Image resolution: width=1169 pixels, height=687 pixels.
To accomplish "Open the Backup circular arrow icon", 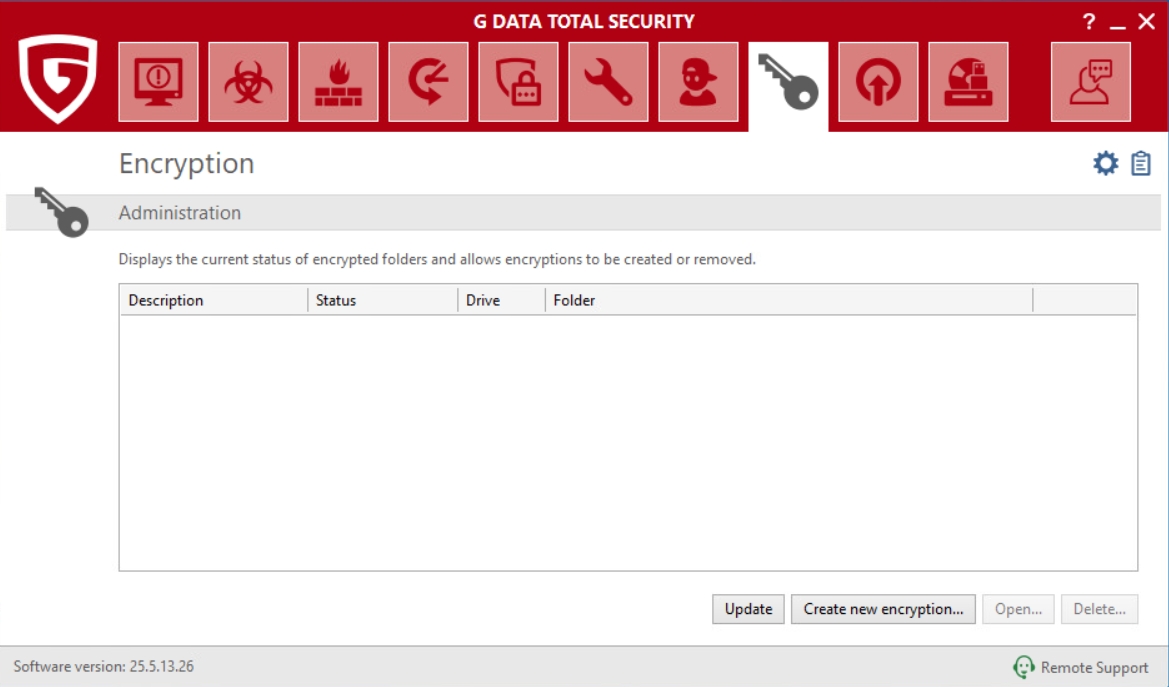I will (428, 82).
